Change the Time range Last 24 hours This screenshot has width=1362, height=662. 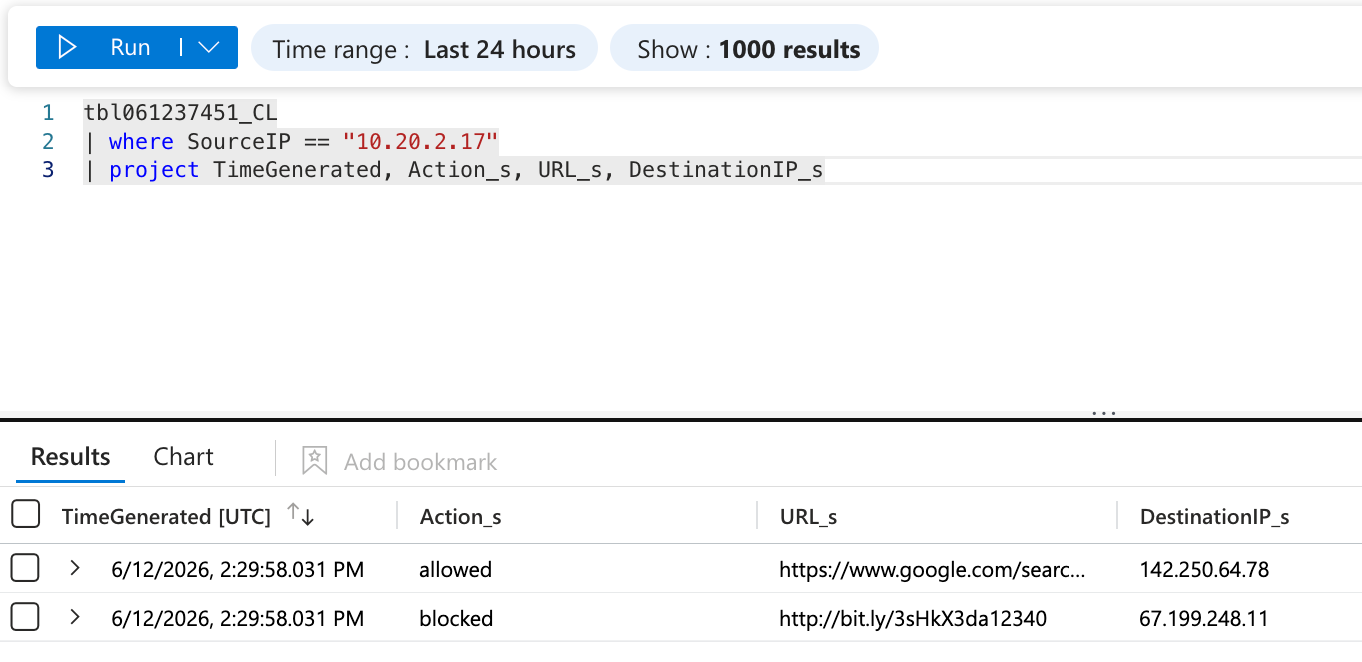point(424,49)
